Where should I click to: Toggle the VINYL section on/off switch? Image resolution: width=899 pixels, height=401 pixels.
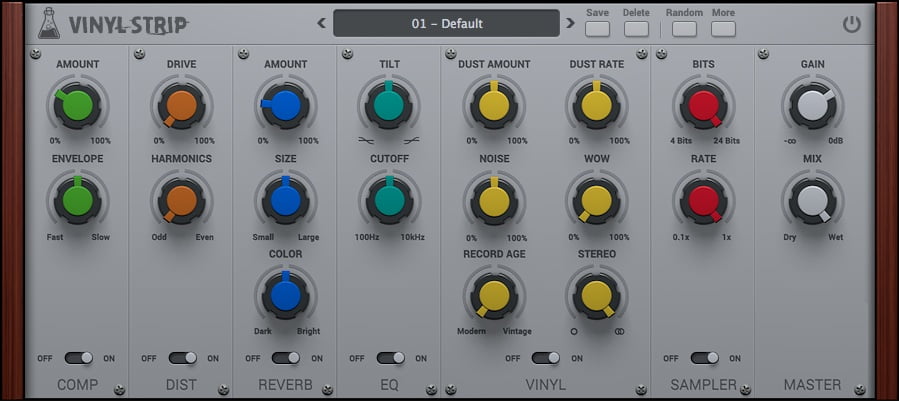click(545, 358)
